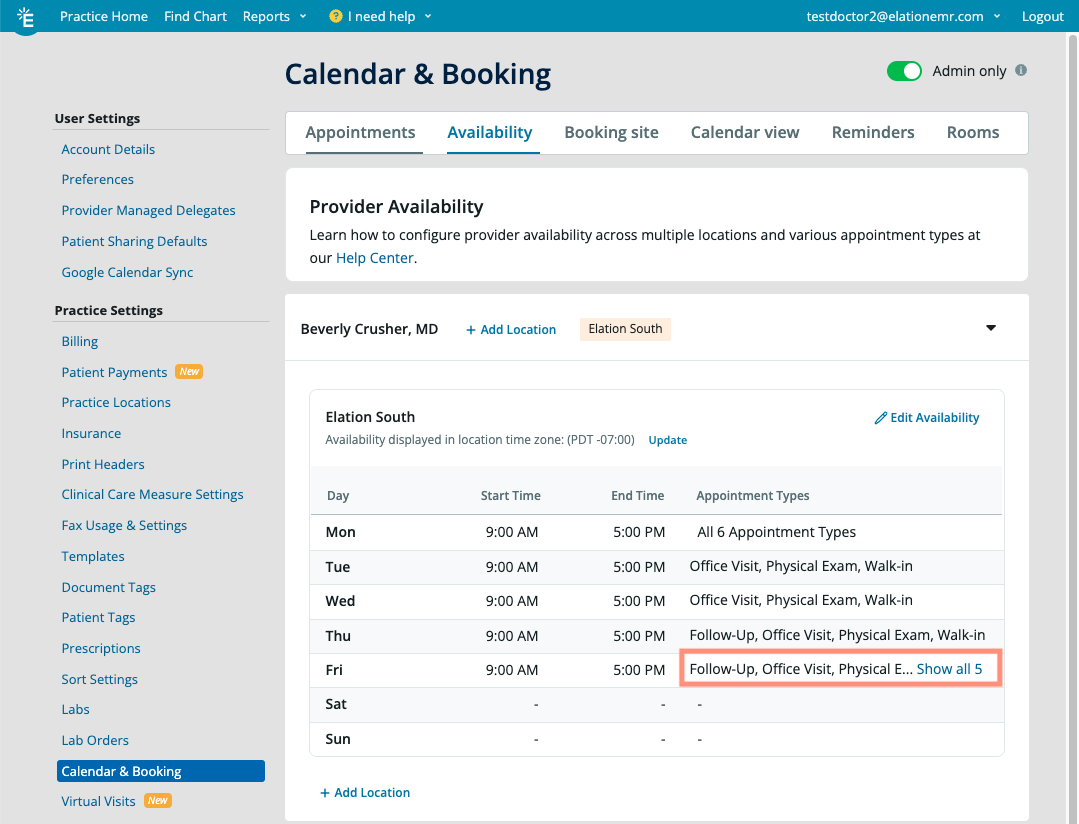1079x824 pixels.
Task: Collapse Beverly Crusher provider section arrow
Action: [991, 328]
